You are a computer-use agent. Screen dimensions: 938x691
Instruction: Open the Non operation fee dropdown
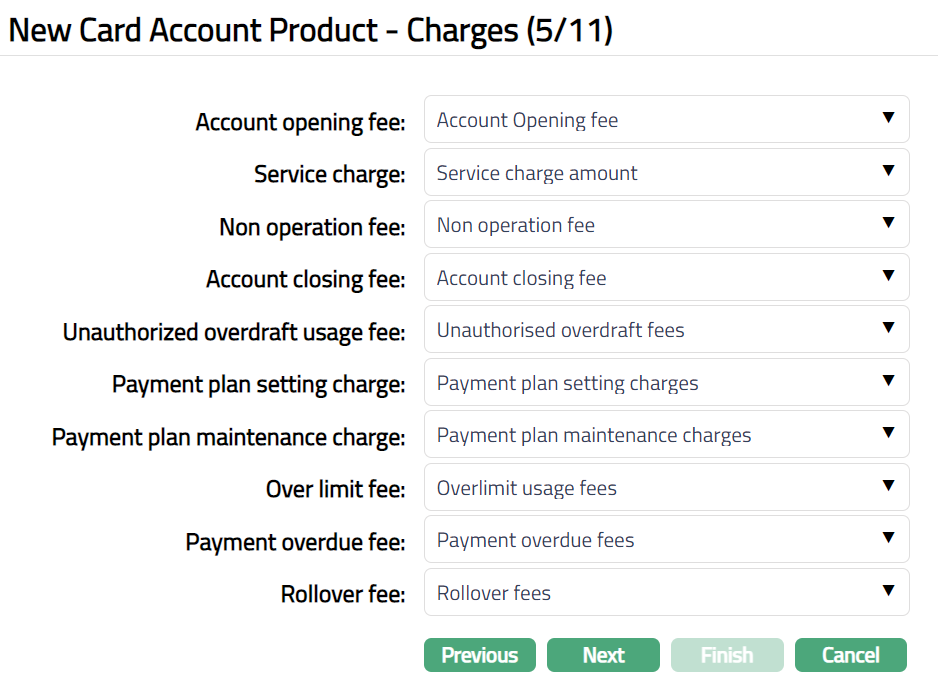tap(666, 225)
